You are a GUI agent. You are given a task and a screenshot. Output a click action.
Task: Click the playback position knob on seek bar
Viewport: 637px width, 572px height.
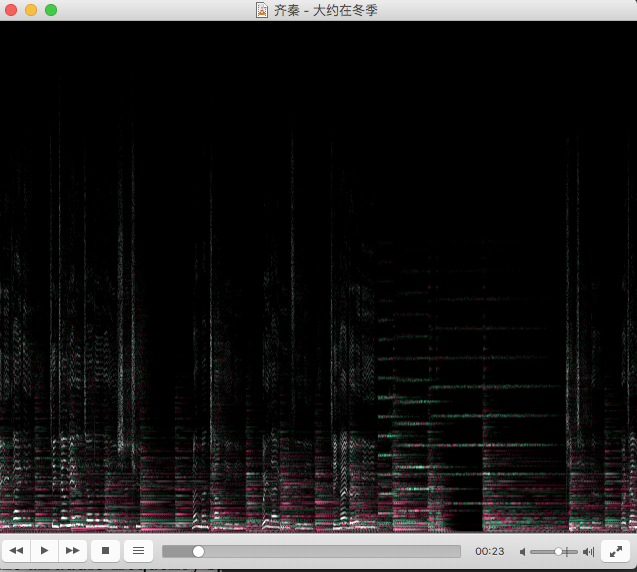[x=198, y=551]
